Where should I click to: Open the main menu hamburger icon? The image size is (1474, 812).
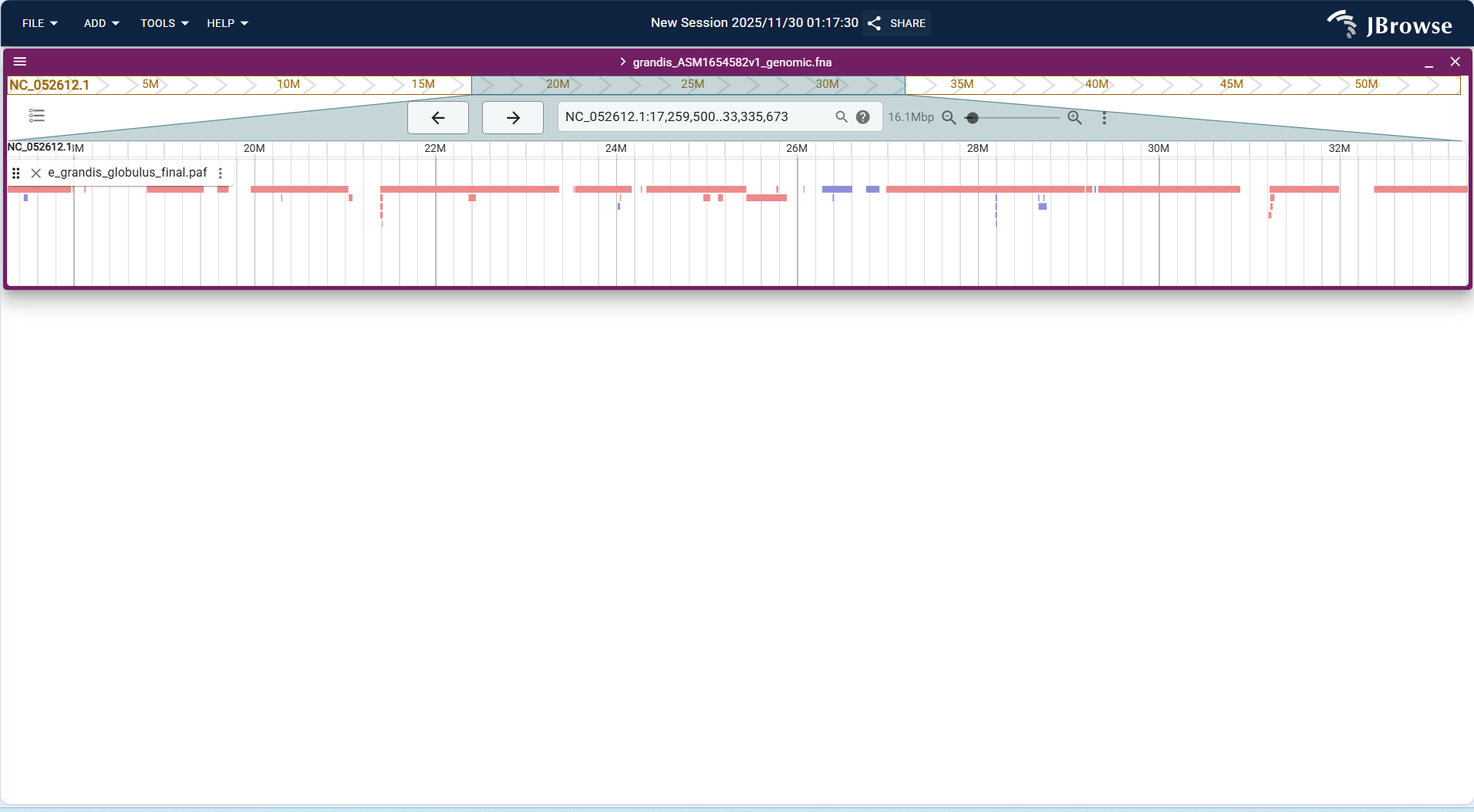[x=21, y=61]
